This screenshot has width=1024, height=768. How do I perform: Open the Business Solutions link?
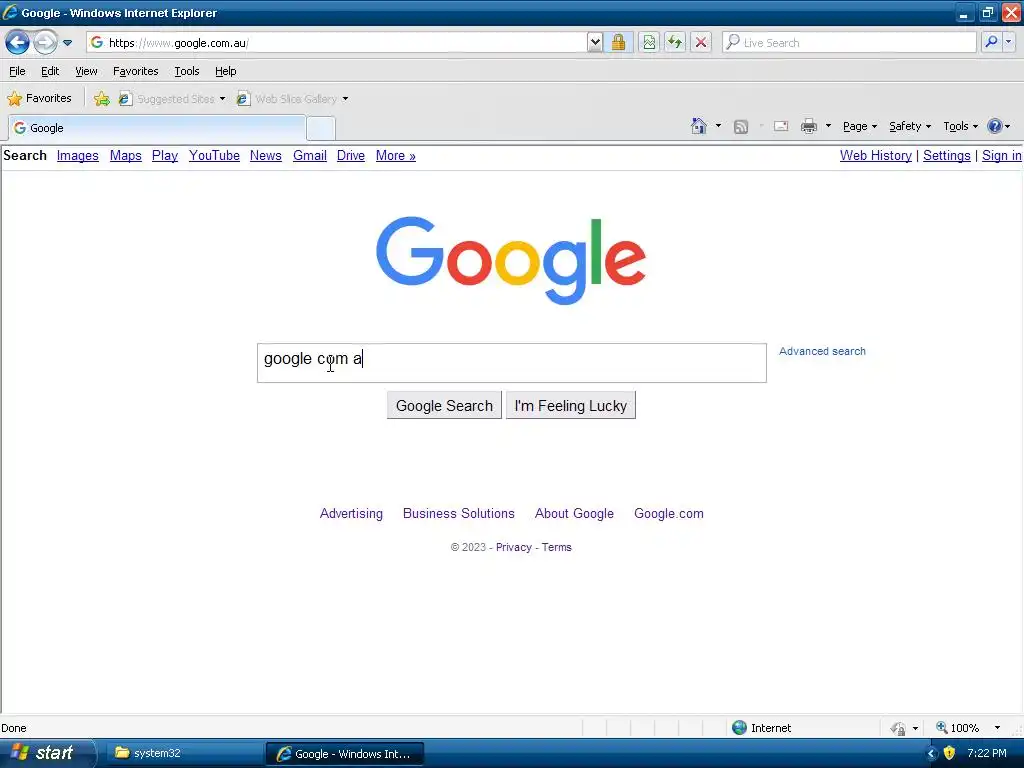click(x=458, y=513)
